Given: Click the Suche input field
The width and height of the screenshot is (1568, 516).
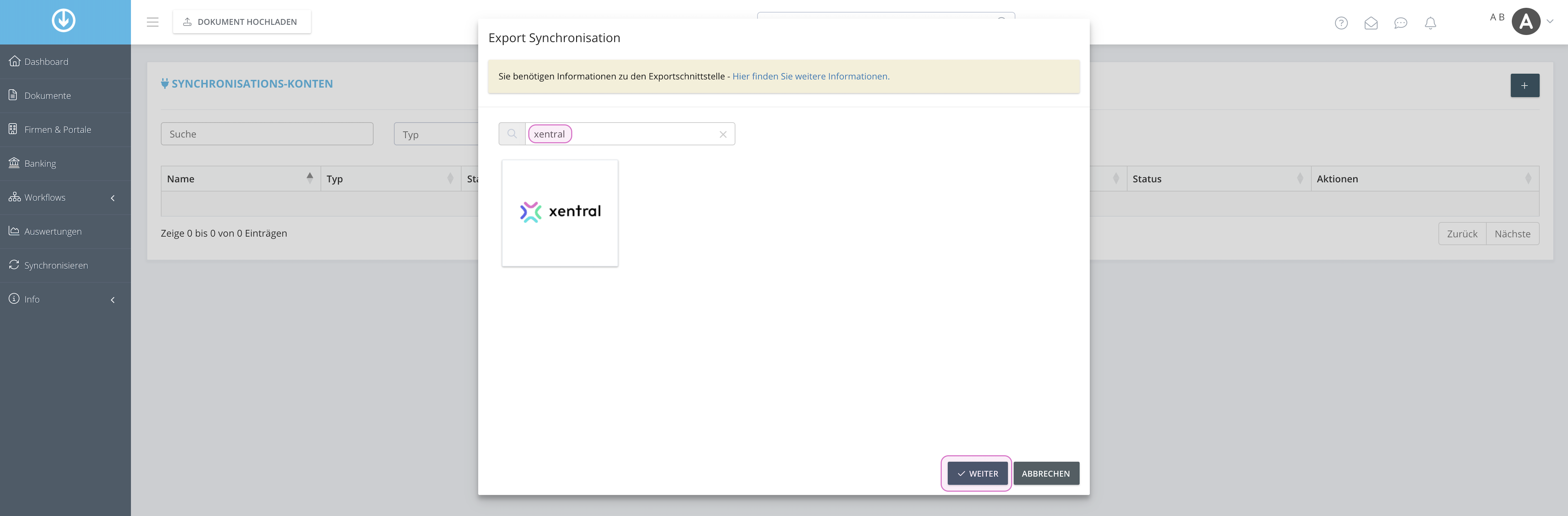Looking at the screenshot, I should pyautogui.click(x=266, y=134).
